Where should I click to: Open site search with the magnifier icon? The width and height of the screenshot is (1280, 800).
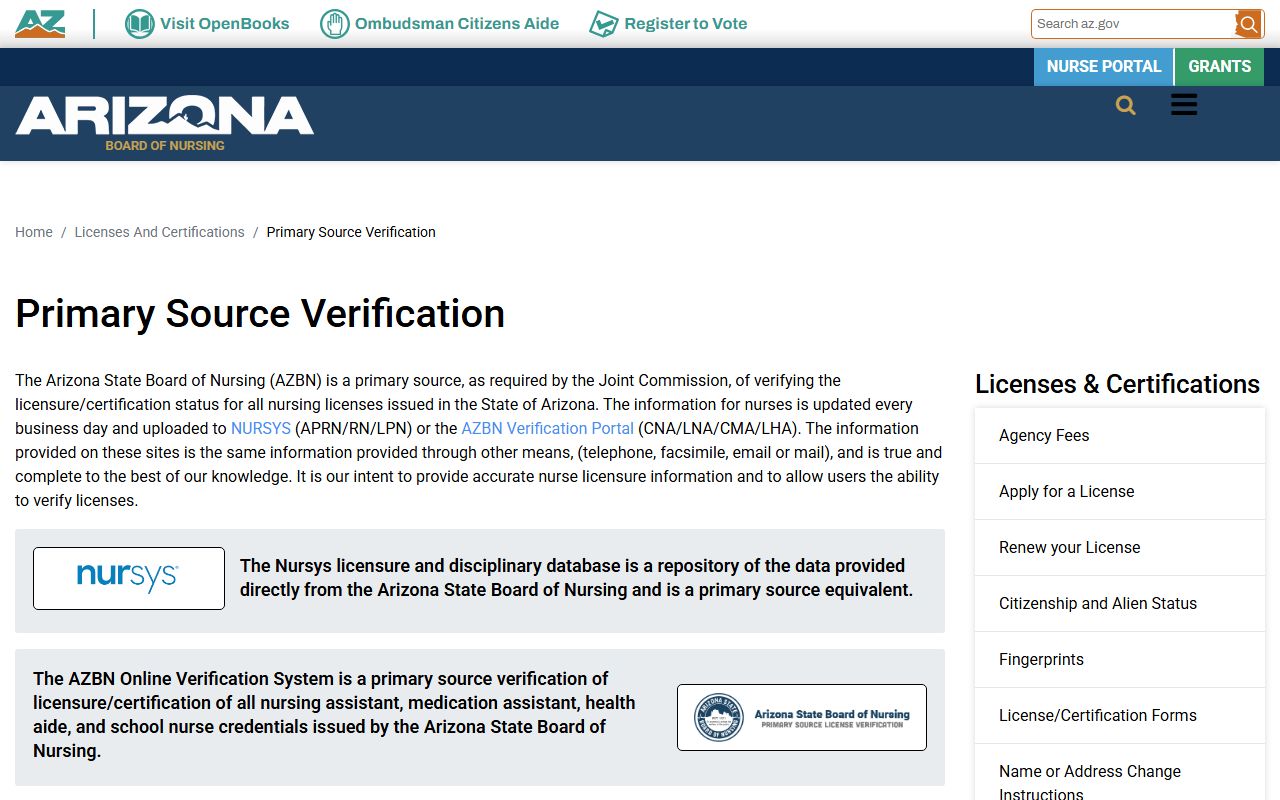click(x=1126, y=105)
